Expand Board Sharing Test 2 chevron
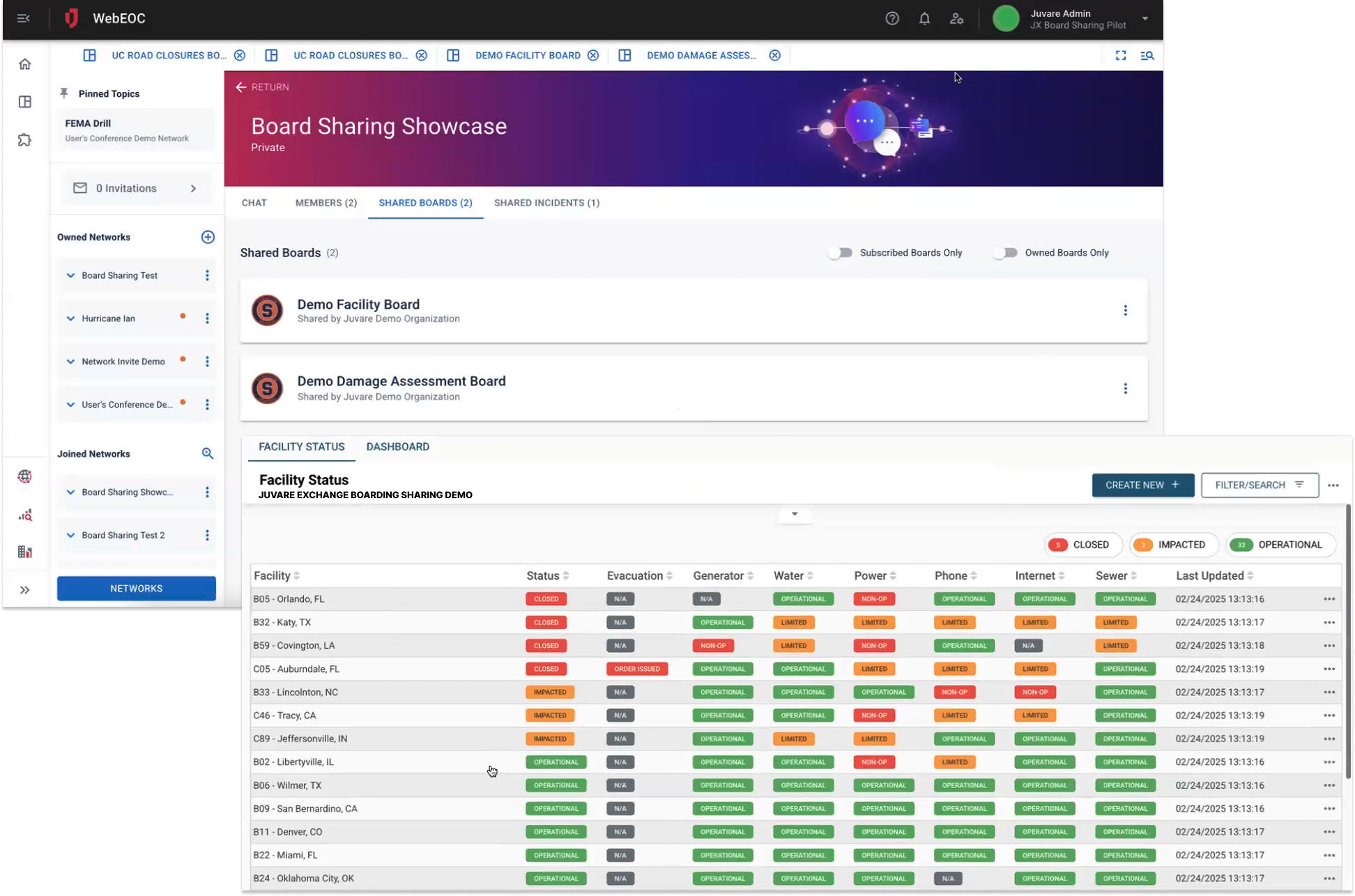Screen dimensions: 1355x896 (x=70, y=536)
